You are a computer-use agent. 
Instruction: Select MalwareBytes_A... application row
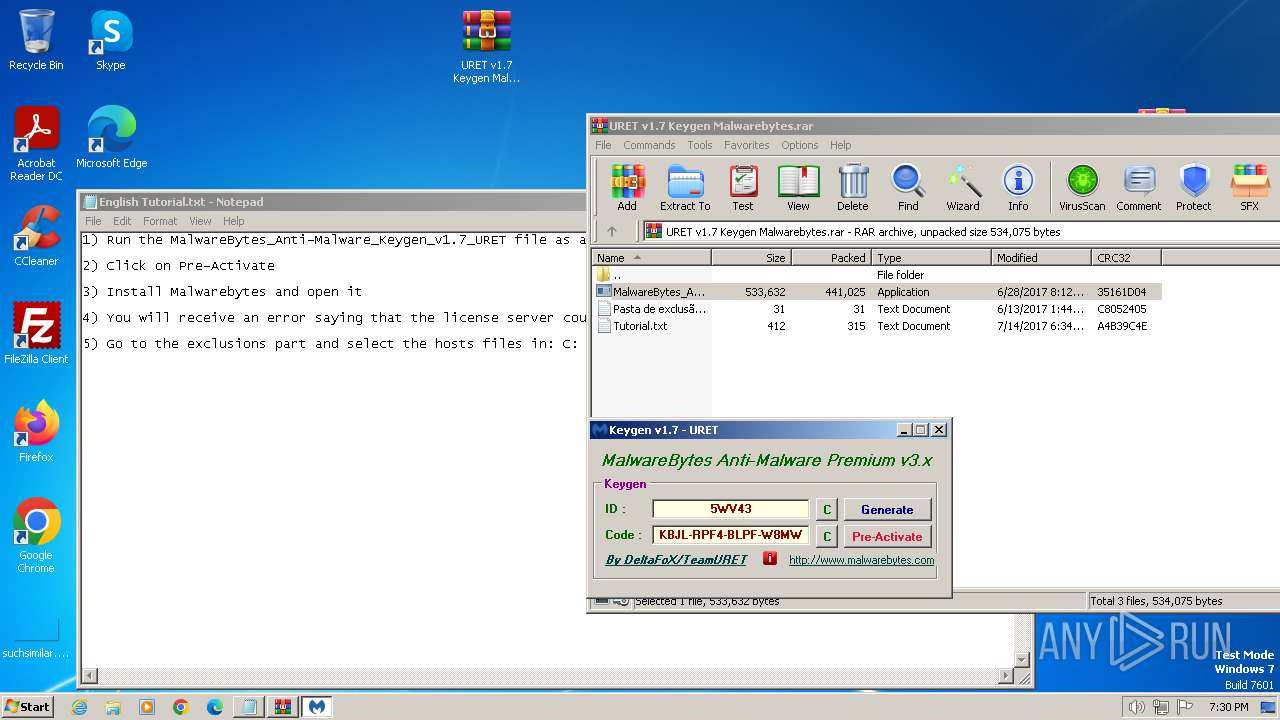coord(877,292)
